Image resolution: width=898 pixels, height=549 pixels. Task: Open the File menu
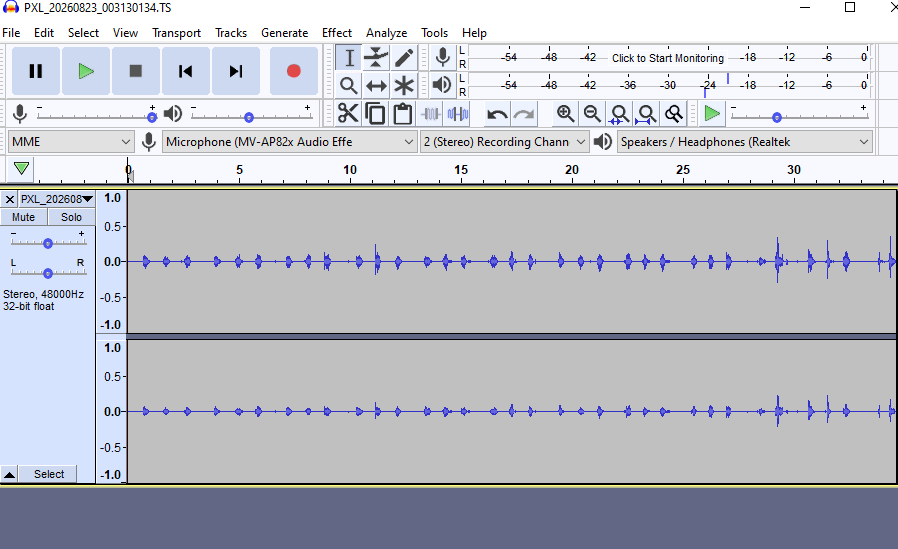tap(11, 33)
